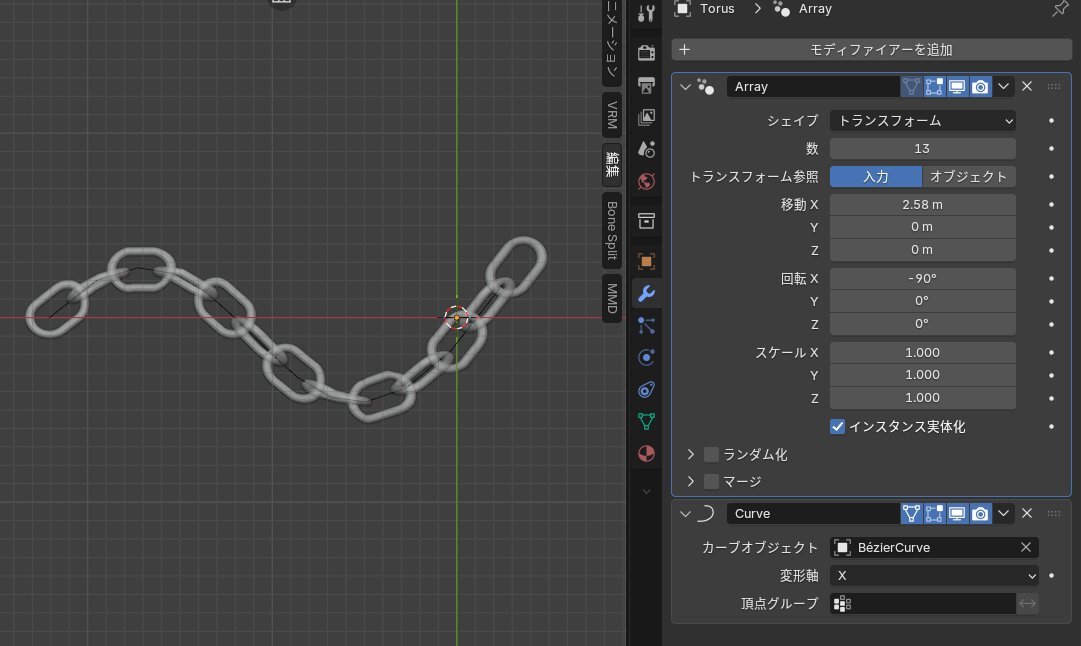
Task: Open the Physics properties tab icon
Action: 646,357
